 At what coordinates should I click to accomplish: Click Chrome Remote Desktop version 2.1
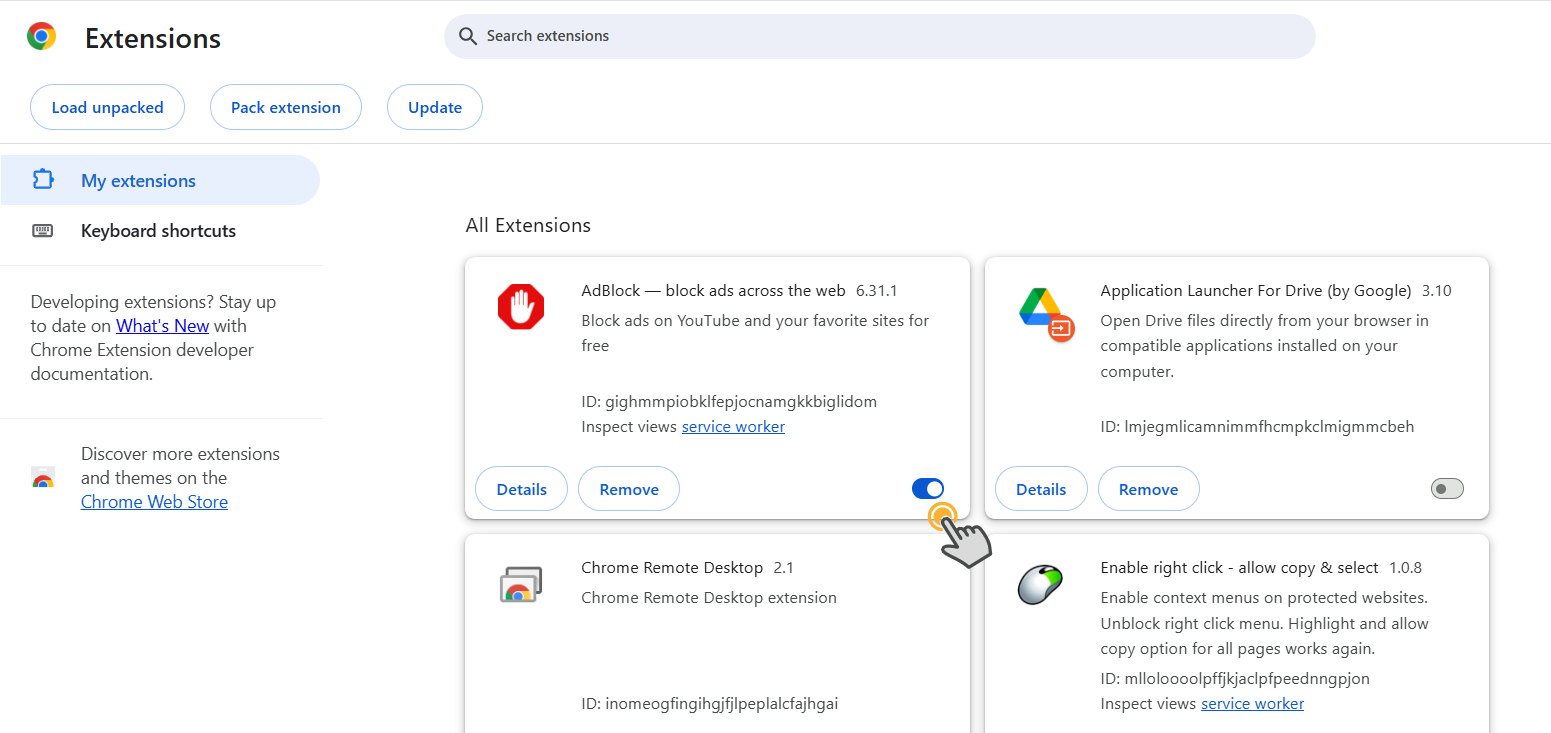tap(784, 568)
